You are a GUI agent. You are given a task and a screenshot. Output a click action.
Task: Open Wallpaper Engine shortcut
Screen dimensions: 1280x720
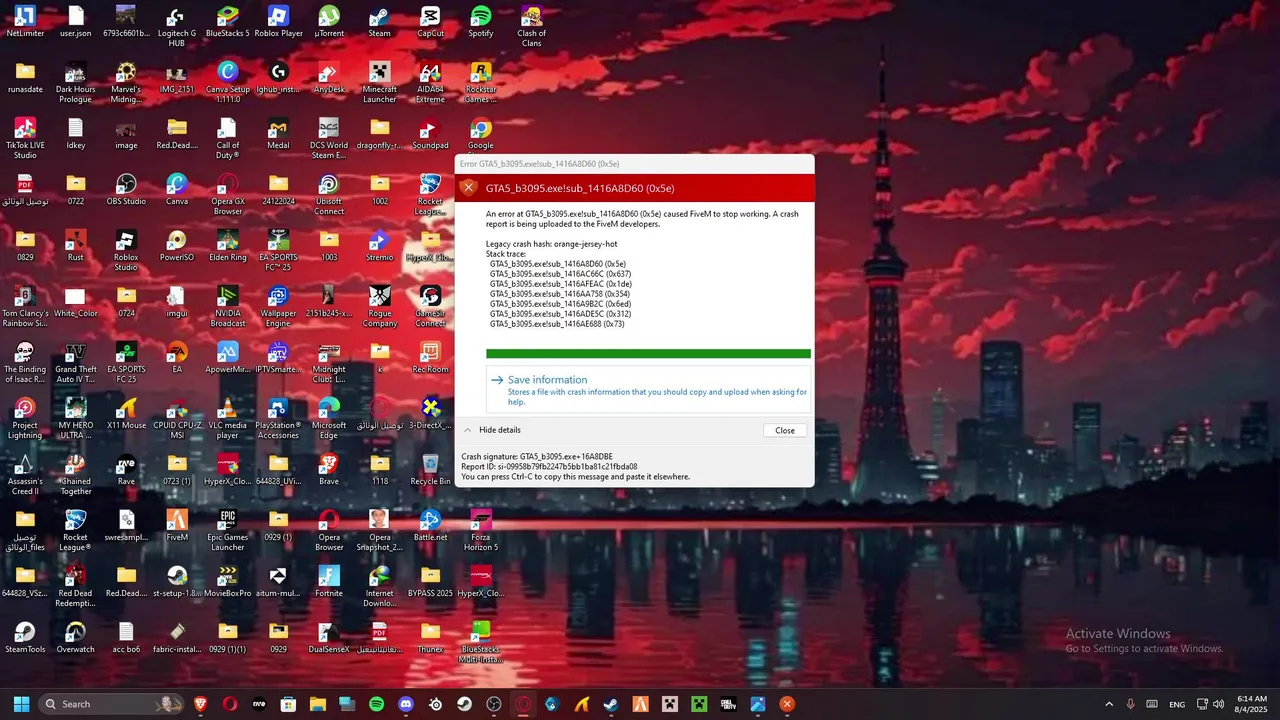[x=278, y=306]
